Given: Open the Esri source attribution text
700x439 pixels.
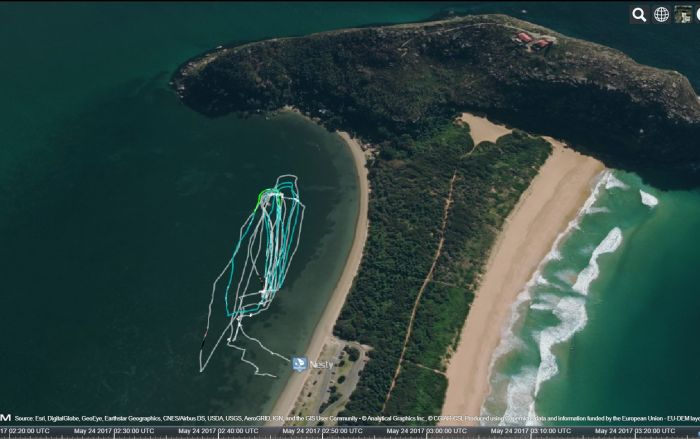Looking at the screenshot, I should (30, 418).
